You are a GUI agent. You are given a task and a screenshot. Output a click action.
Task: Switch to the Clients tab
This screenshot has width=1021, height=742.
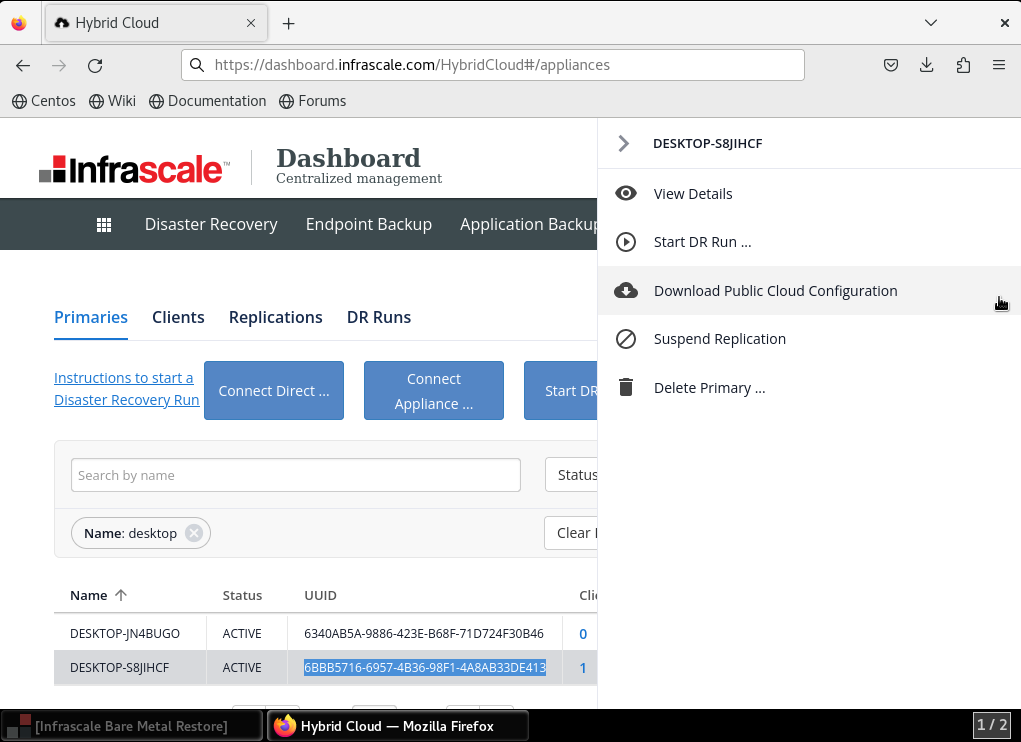[x=178, y=317]
